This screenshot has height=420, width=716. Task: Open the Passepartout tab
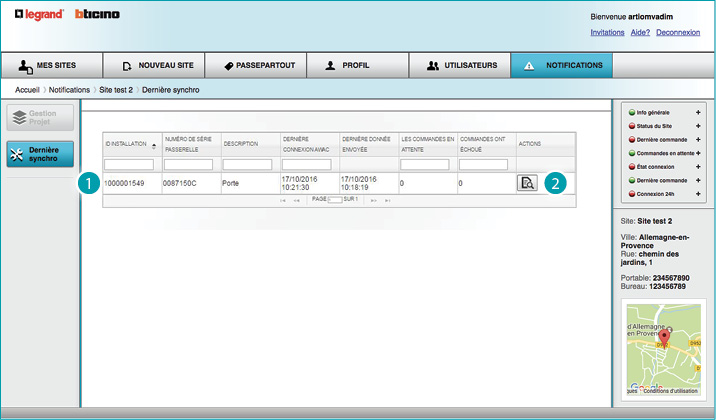(x=258, y=65)
